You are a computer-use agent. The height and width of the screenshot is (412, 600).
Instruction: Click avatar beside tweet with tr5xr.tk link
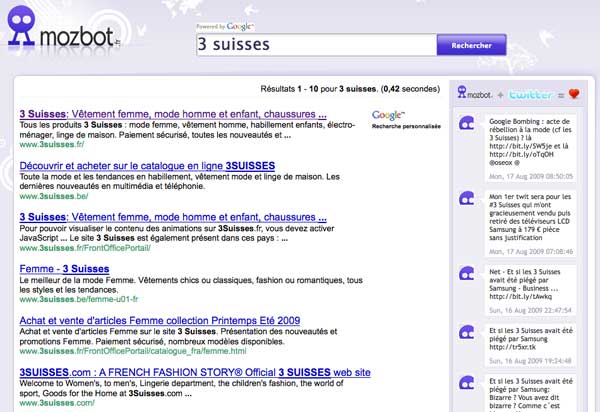[467, 332]
